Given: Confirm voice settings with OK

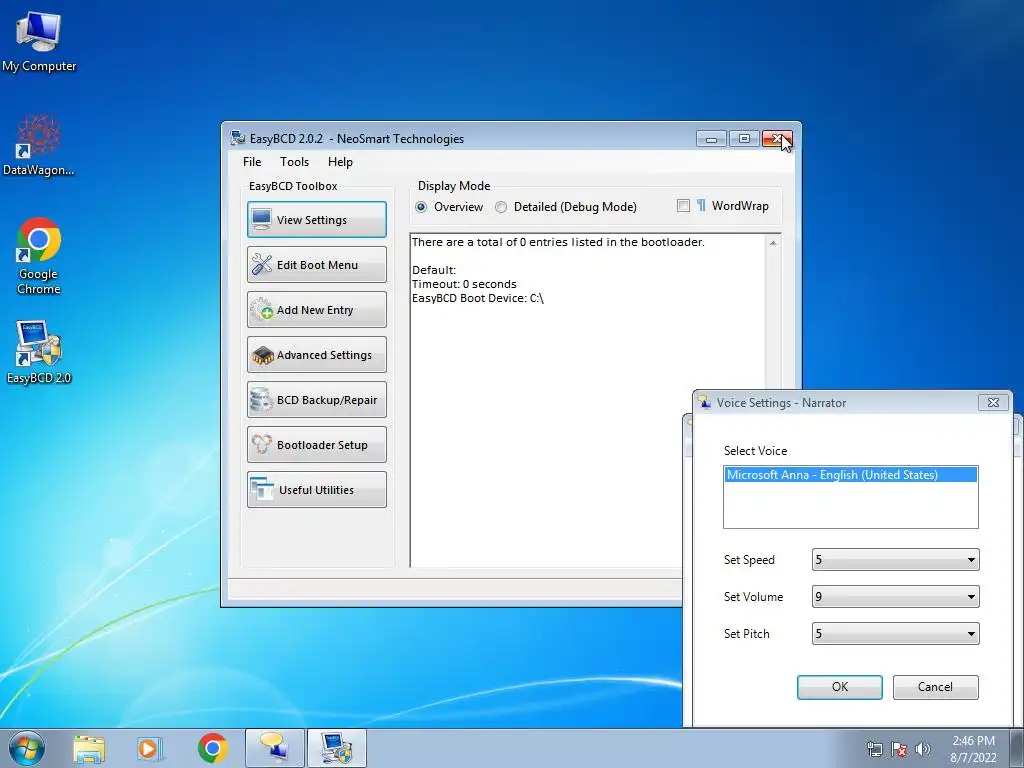Looking at the screenshot, I should click(840, 687).
